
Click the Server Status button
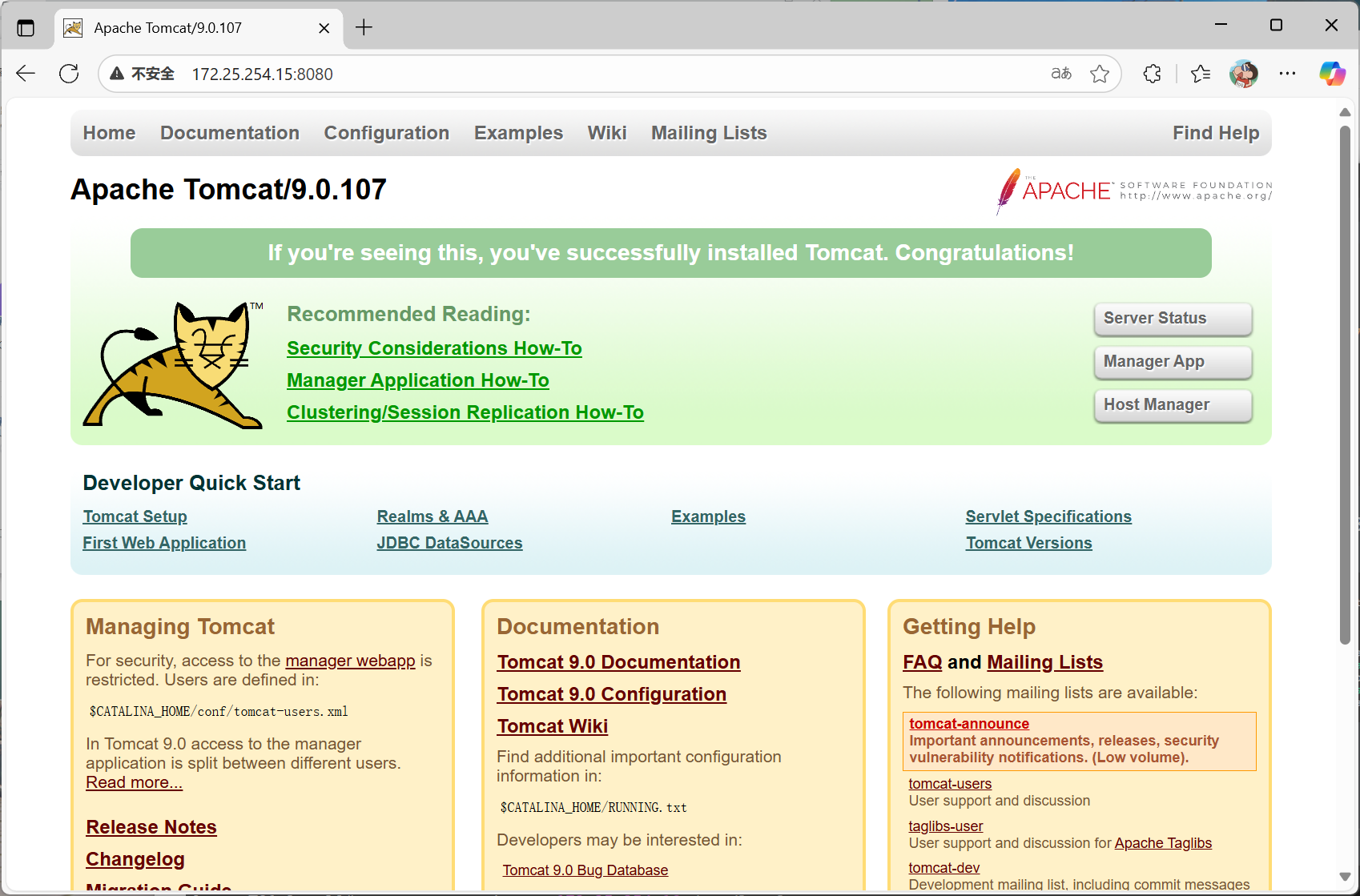pyautogui.click(x=1173, y=319)
